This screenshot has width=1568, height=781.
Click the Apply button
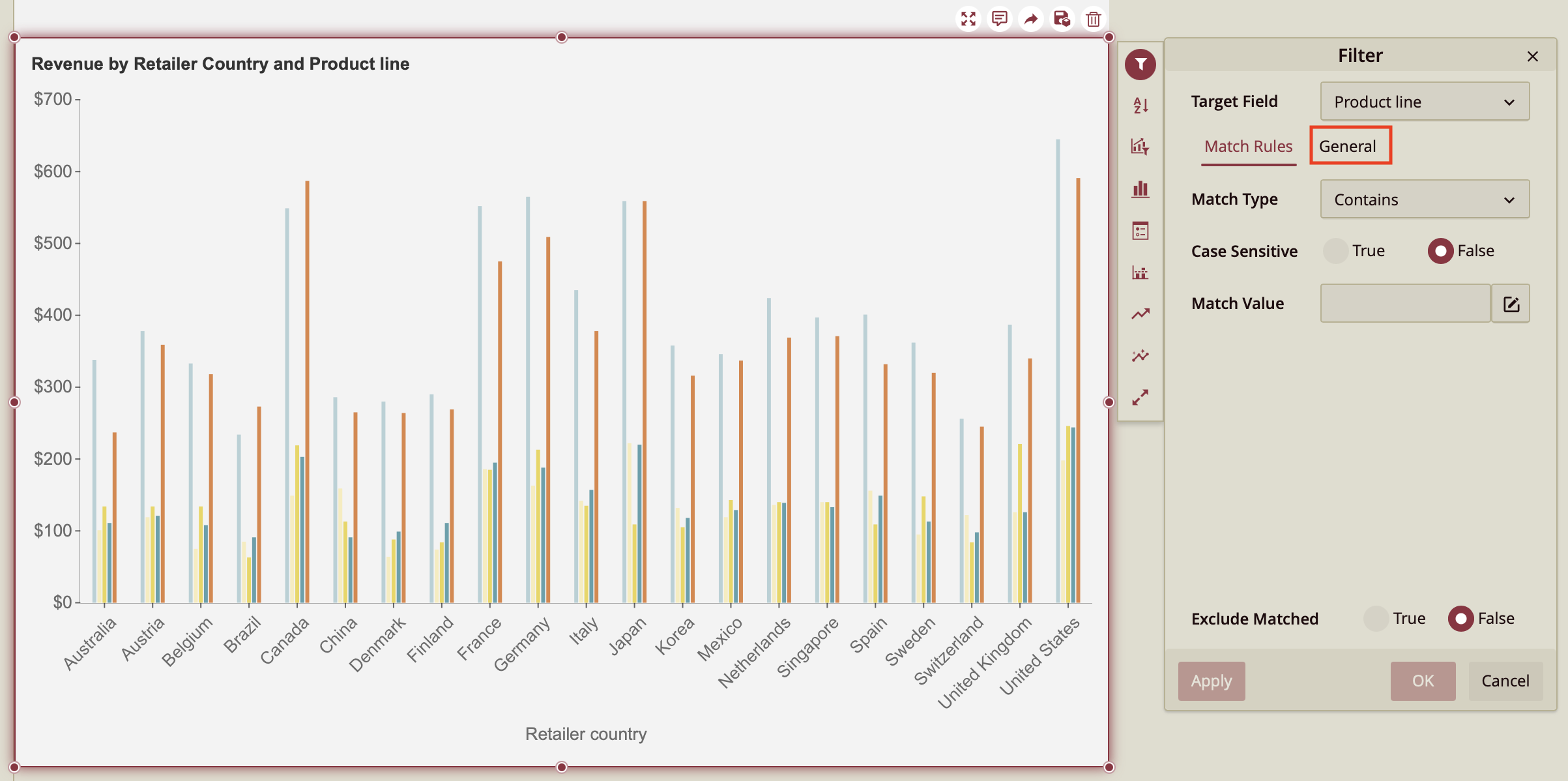[1212, 681]
